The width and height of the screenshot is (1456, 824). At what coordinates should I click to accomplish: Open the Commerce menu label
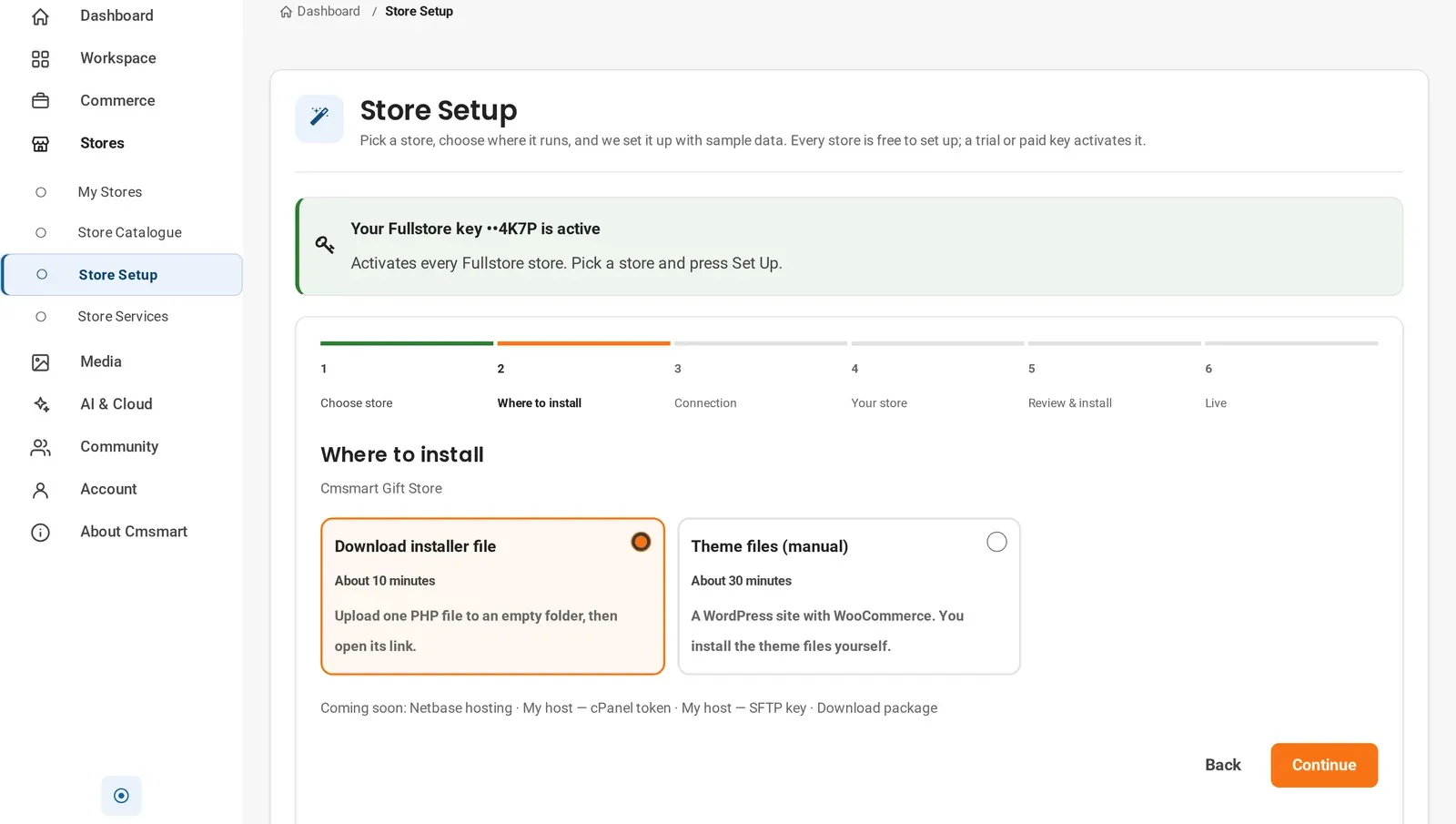(x=117, y=101)
